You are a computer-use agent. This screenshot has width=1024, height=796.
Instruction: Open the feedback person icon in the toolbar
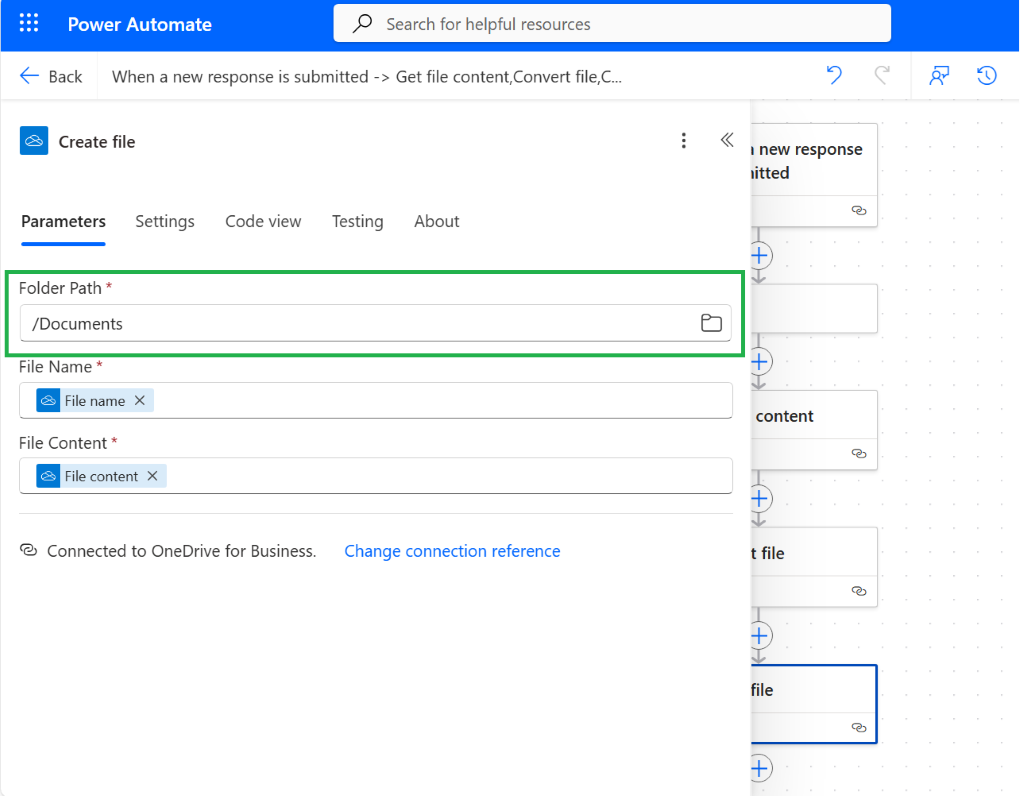939,76
